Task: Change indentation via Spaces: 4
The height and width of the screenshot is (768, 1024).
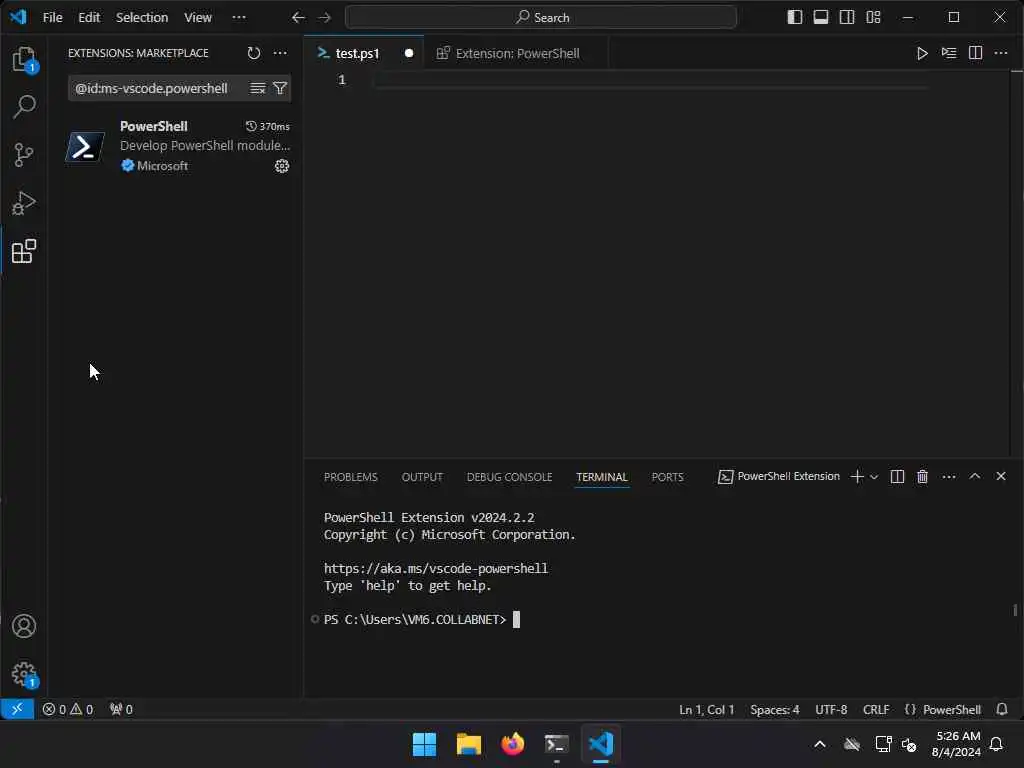Action: [775, 710]
